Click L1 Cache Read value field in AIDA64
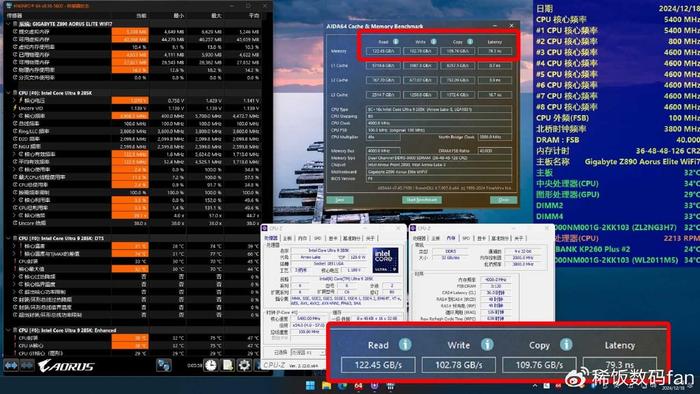The width and height of the screenshot is (700, 394). click(x=383, y=66)
